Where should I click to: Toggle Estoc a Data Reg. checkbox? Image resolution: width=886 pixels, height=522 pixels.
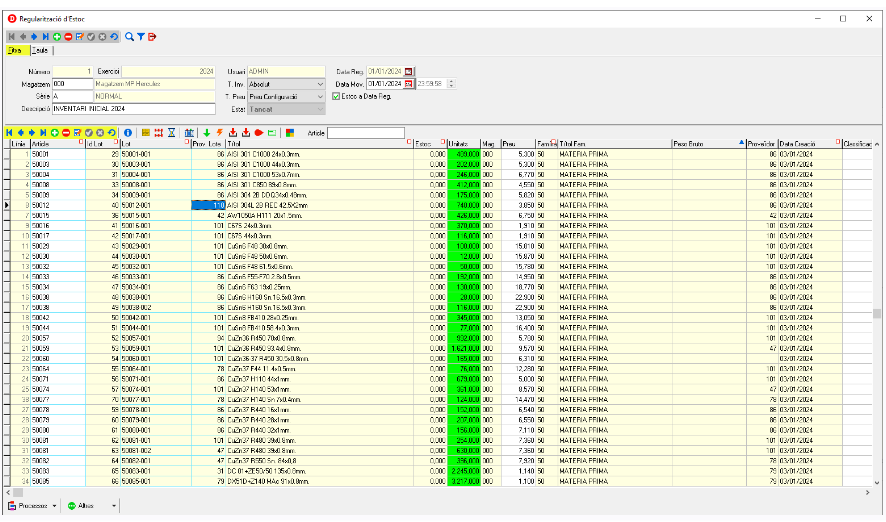pyautogui.click(x=336, y=97)
